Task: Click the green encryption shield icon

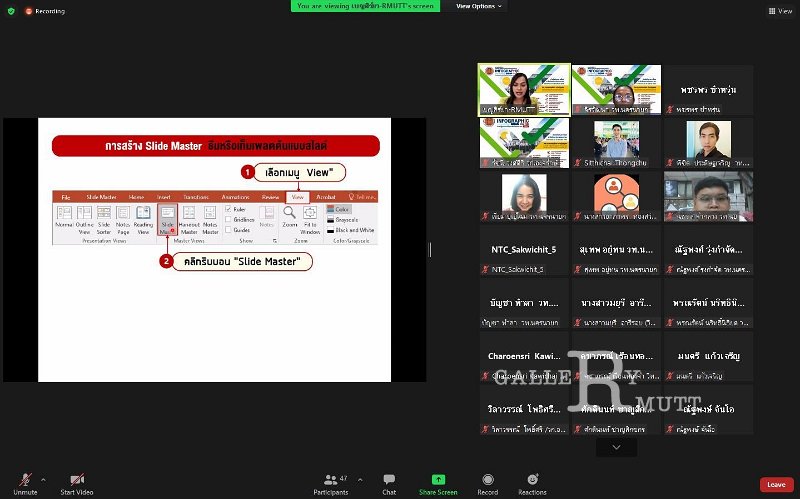Action: click(x=11, y=11)
